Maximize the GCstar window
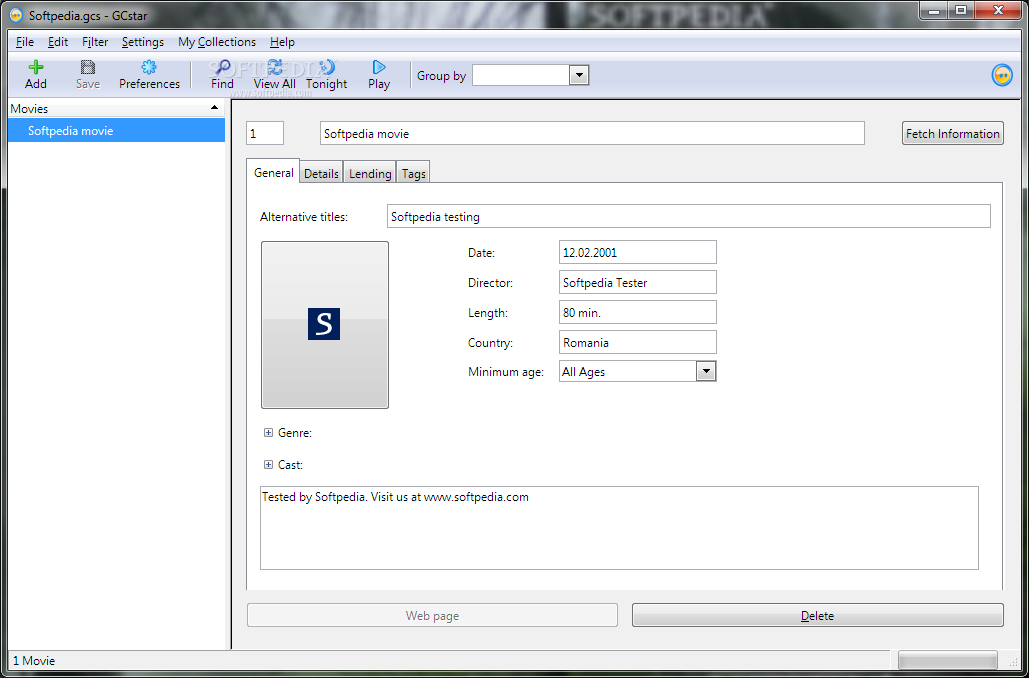The image size is (1029, 678). point(961,10)
